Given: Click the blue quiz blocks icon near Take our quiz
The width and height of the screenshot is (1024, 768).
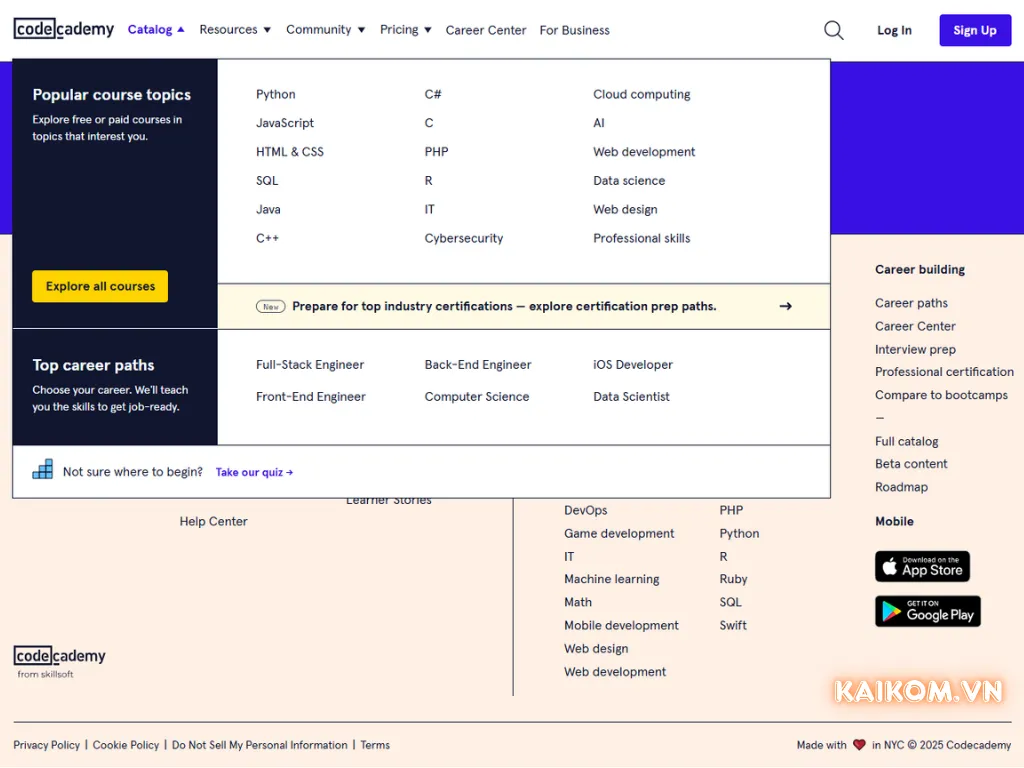Looking at the screenshot, I should 41,470.
